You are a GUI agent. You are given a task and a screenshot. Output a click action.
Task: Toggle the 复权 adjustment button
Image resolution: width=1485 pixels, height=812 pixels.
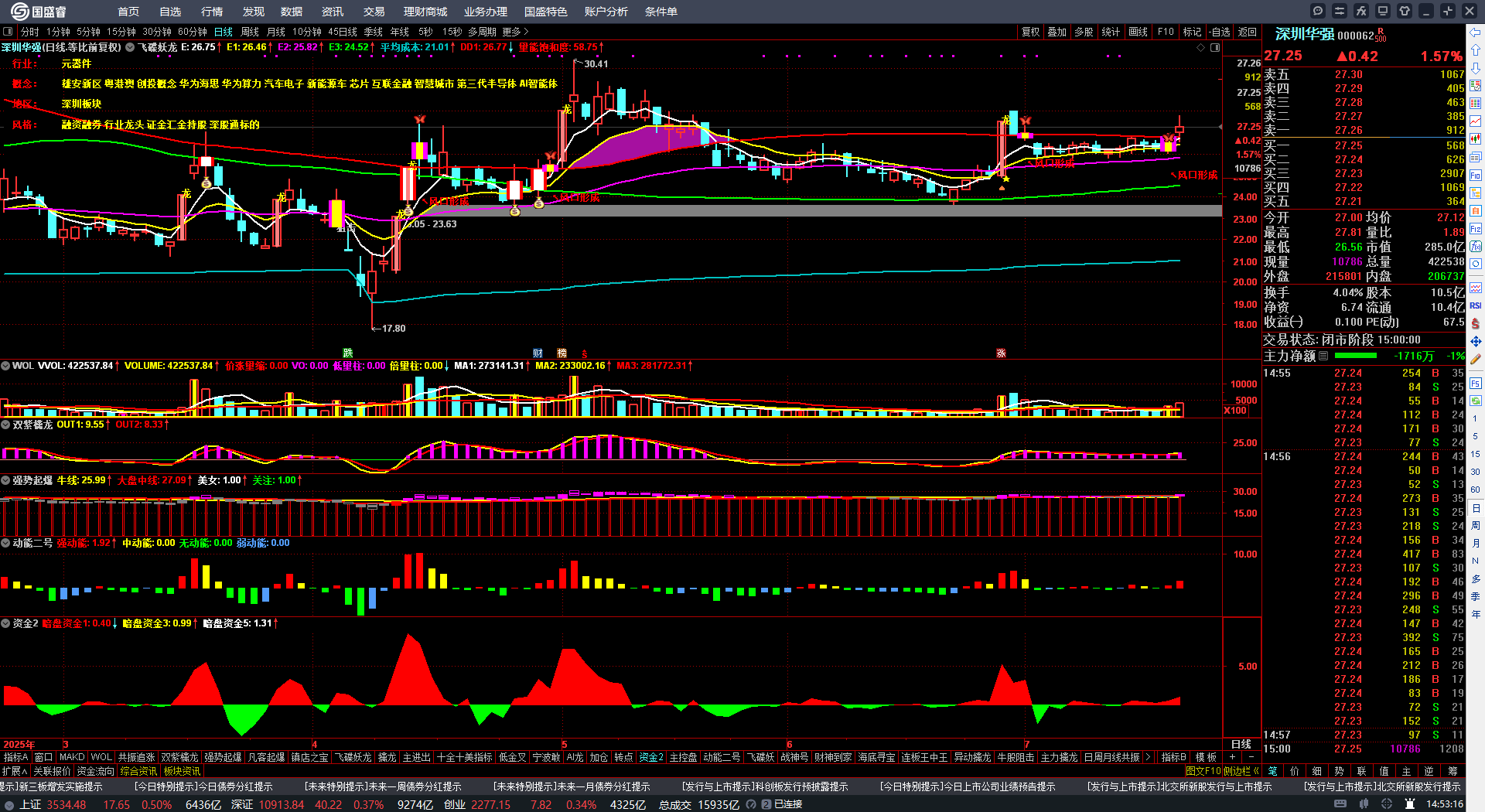[1030, 32]
